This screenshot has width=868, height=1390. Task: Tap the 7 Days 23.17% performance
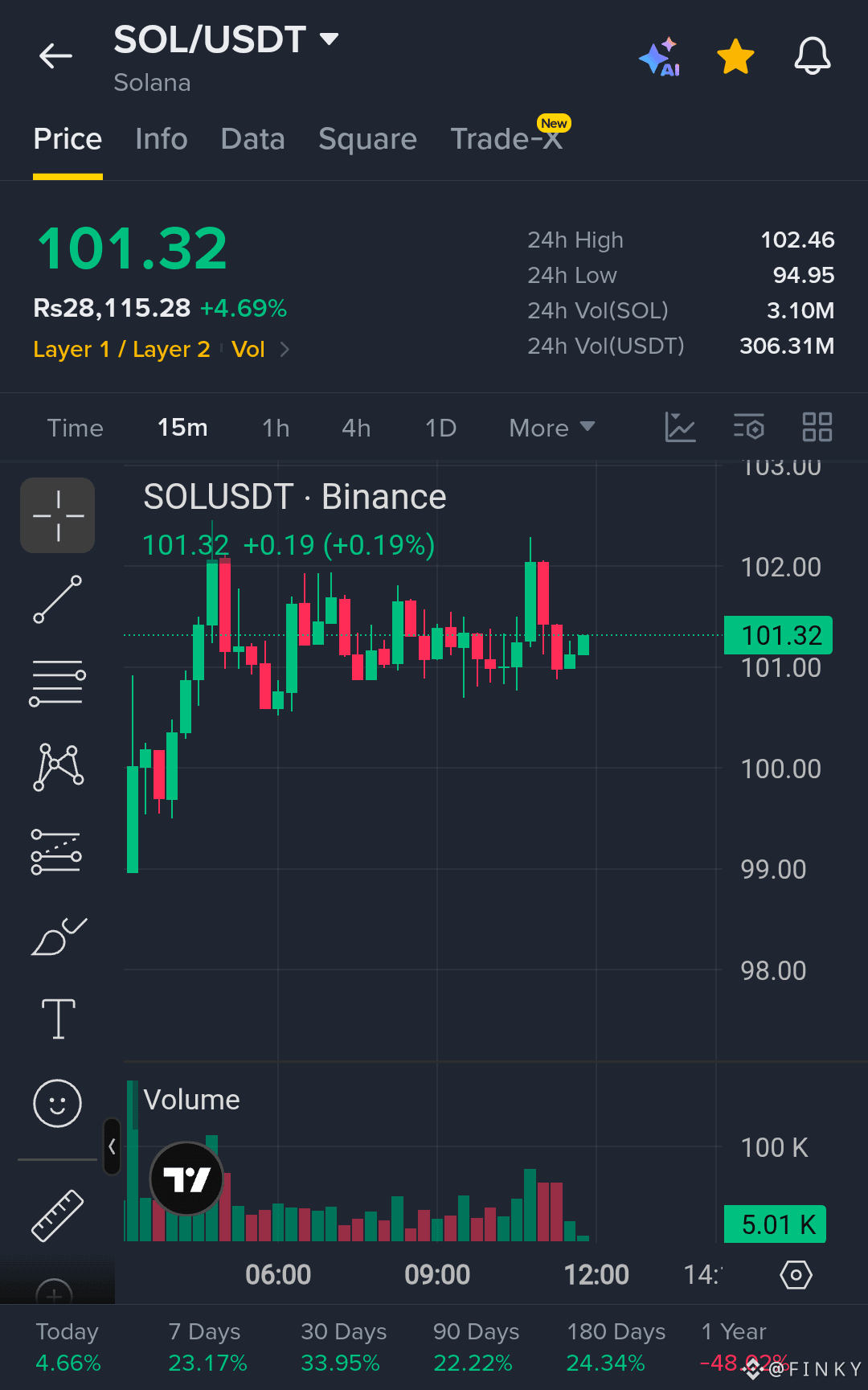pos(207,1347)
